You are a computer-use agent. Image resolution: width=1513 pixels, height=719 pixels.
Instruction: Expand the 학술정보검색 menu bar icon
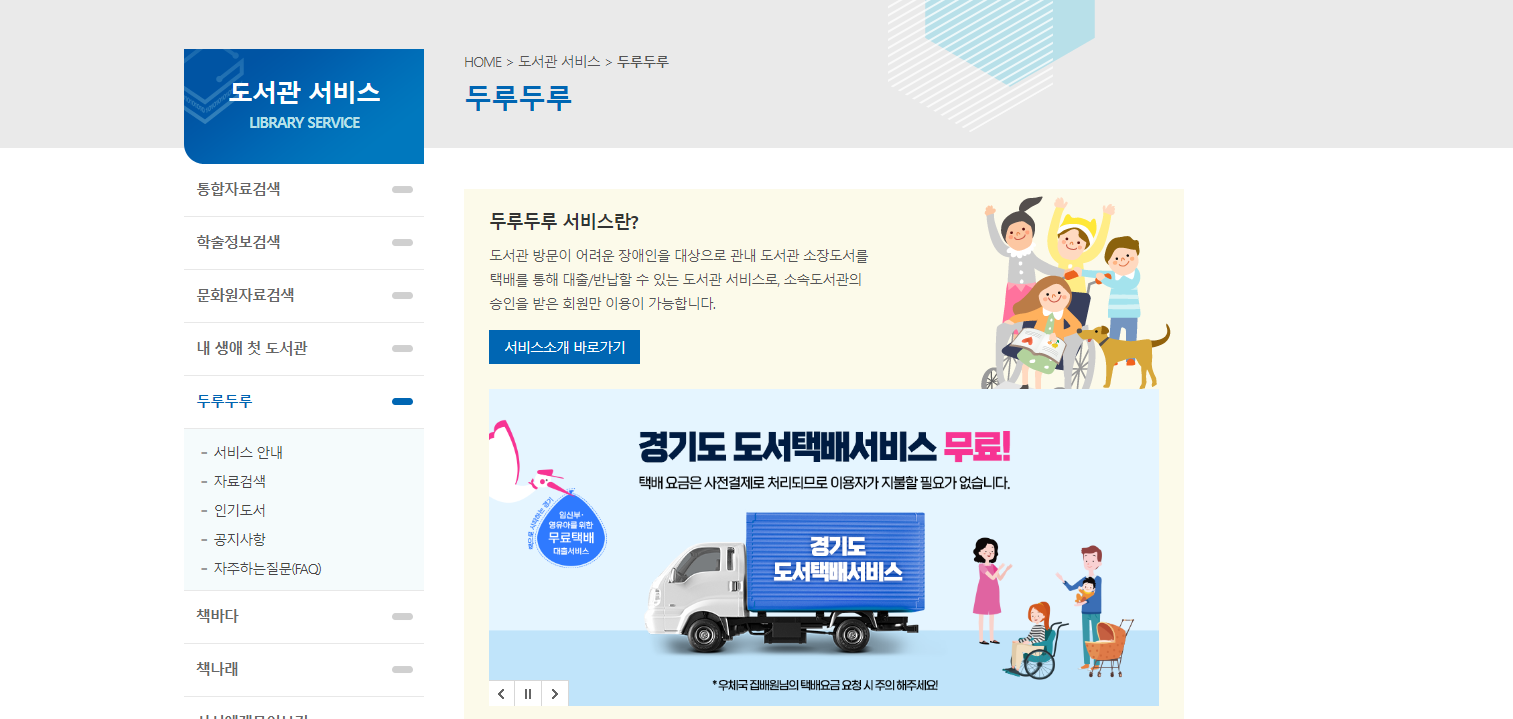pos(402,242)
